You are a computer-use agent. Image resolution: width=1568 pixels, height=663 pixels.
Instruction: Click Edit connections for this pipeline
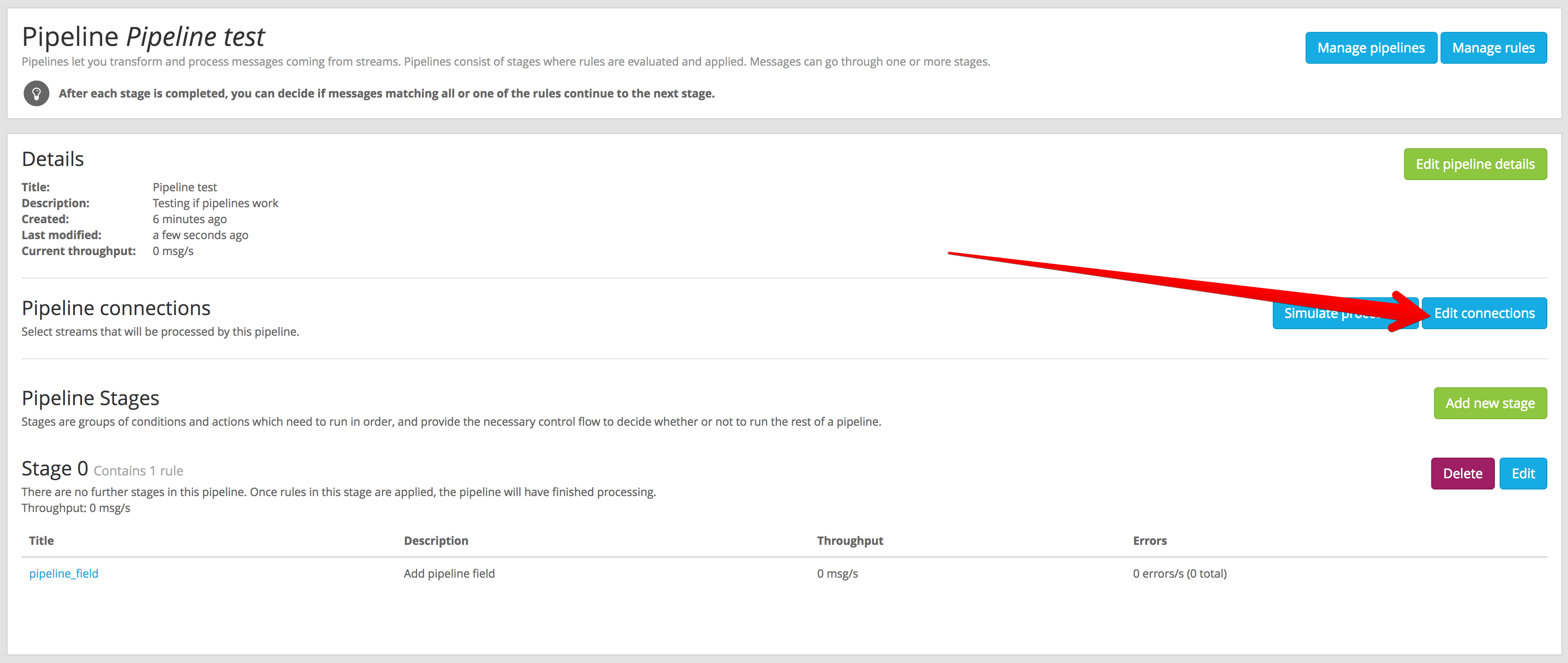point(1484,313)
